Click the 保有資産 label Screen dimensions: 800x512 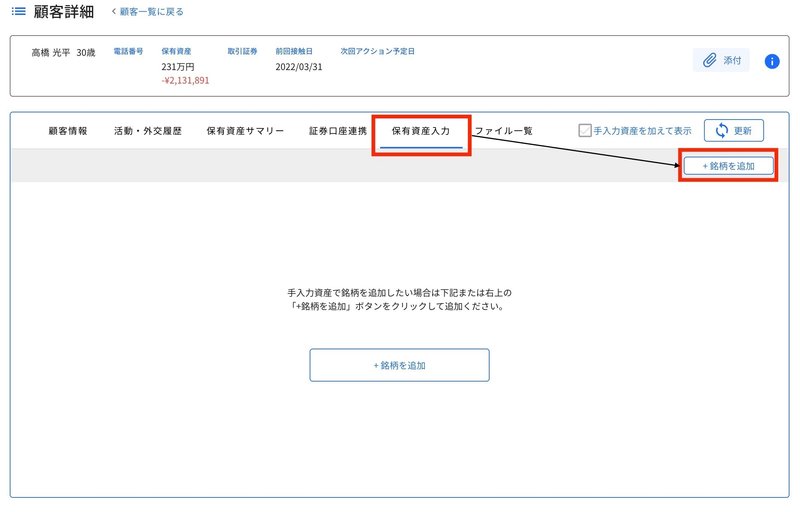click(176, 51)
